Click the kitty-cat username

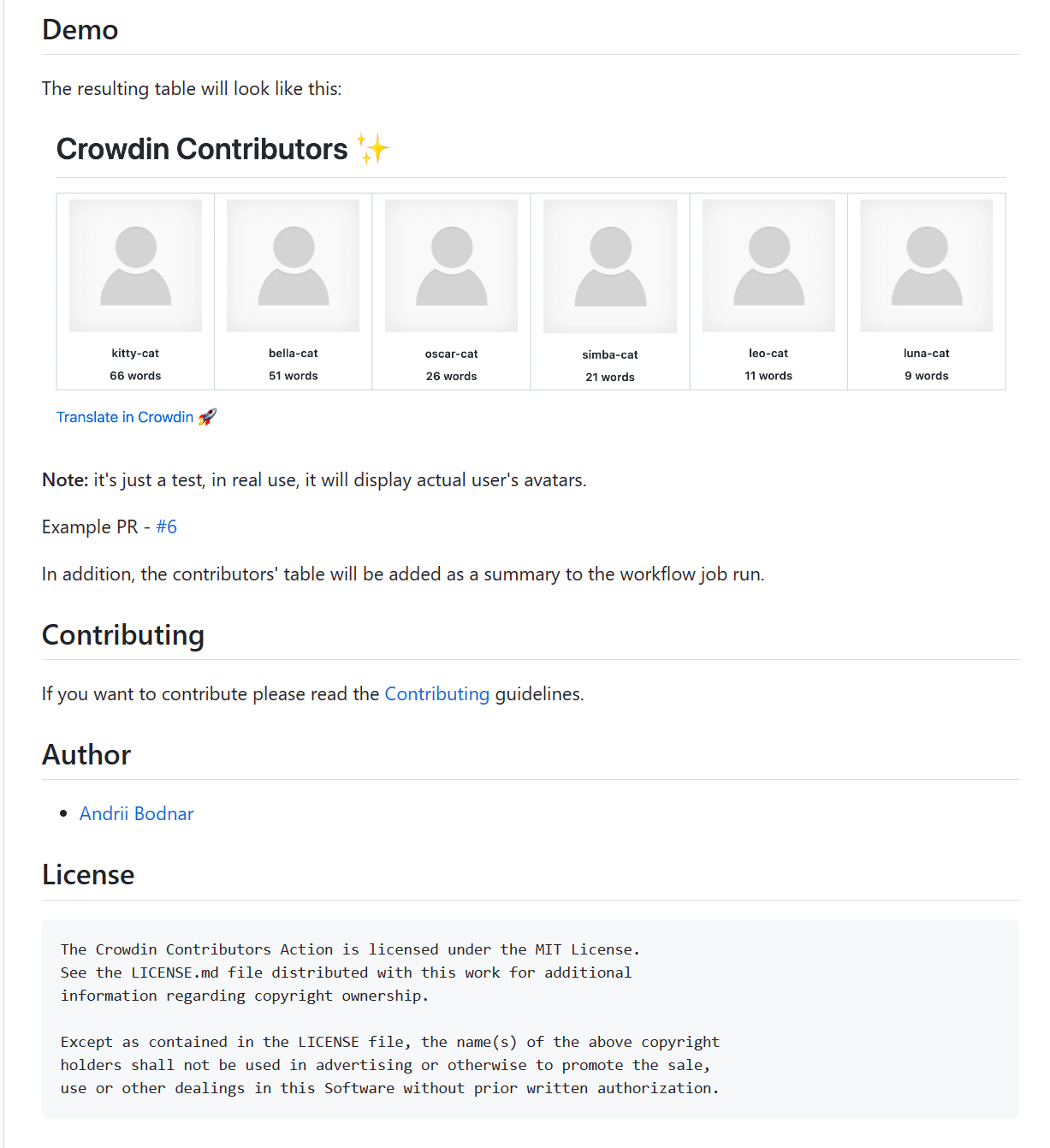click(x=135, y=353)
